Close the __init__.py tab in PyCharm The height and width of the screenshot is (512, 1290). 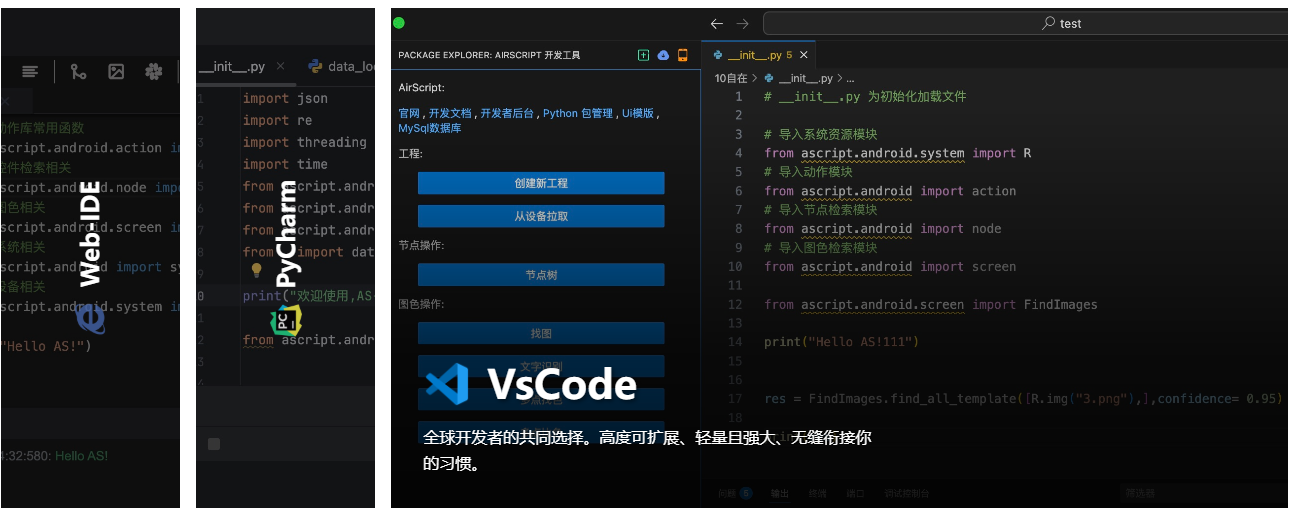click(x=281, y=67)
